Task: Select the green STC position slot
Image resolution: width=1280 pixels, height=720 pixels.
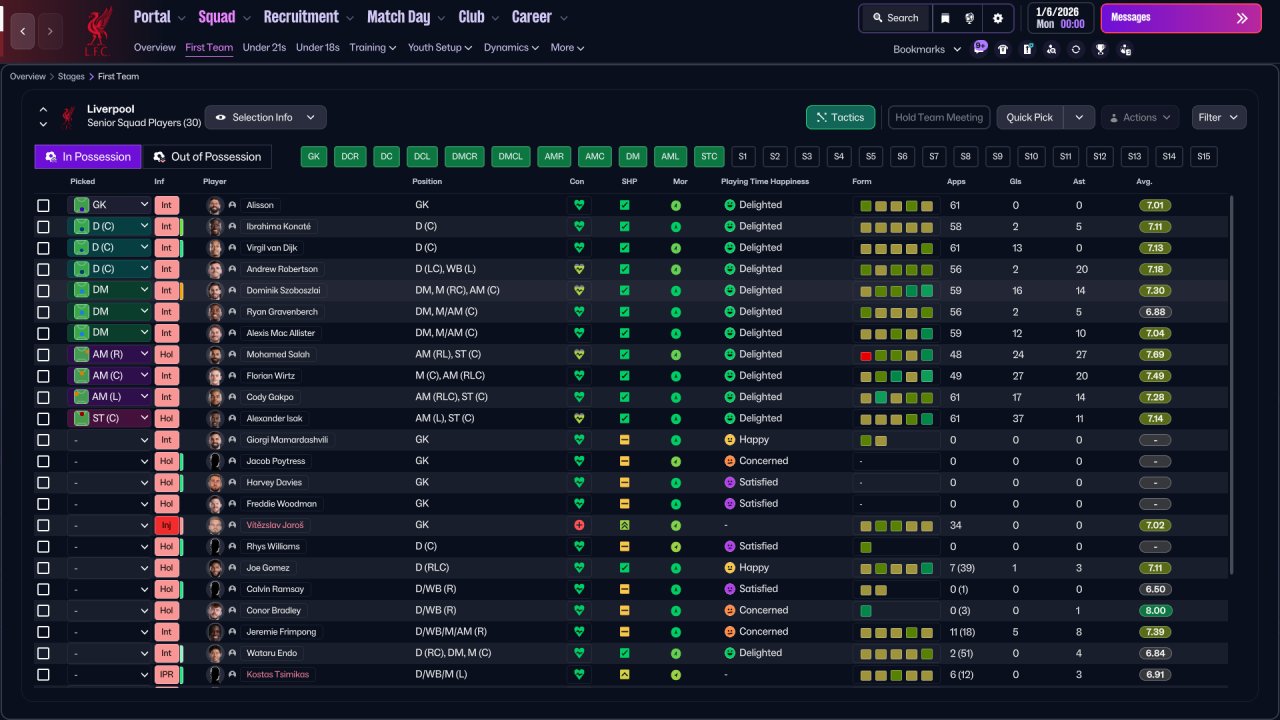Action: click(709, 157)
